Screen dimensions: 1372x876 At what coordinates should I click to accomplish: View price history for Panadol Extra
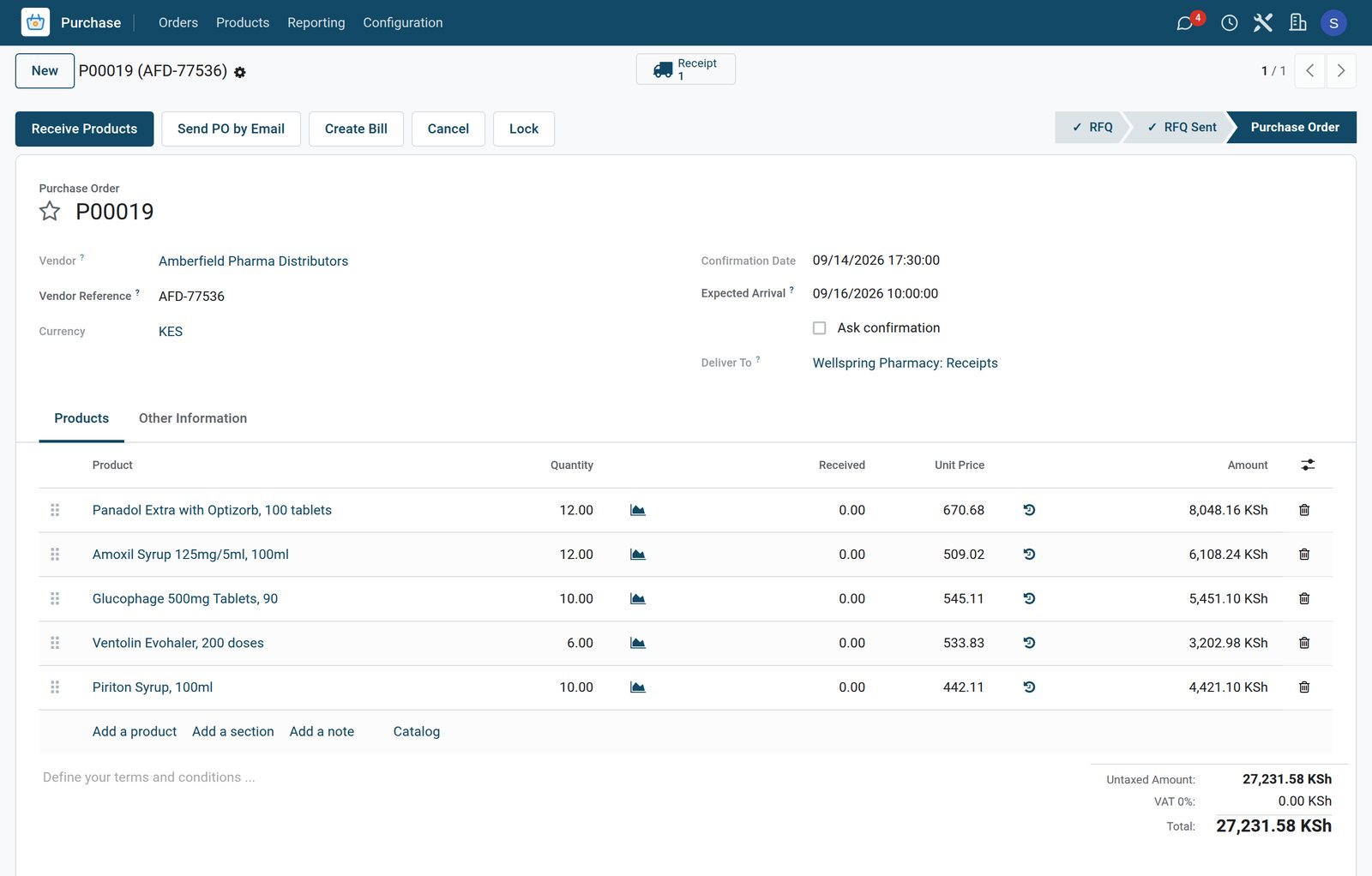click(1029, 510)
